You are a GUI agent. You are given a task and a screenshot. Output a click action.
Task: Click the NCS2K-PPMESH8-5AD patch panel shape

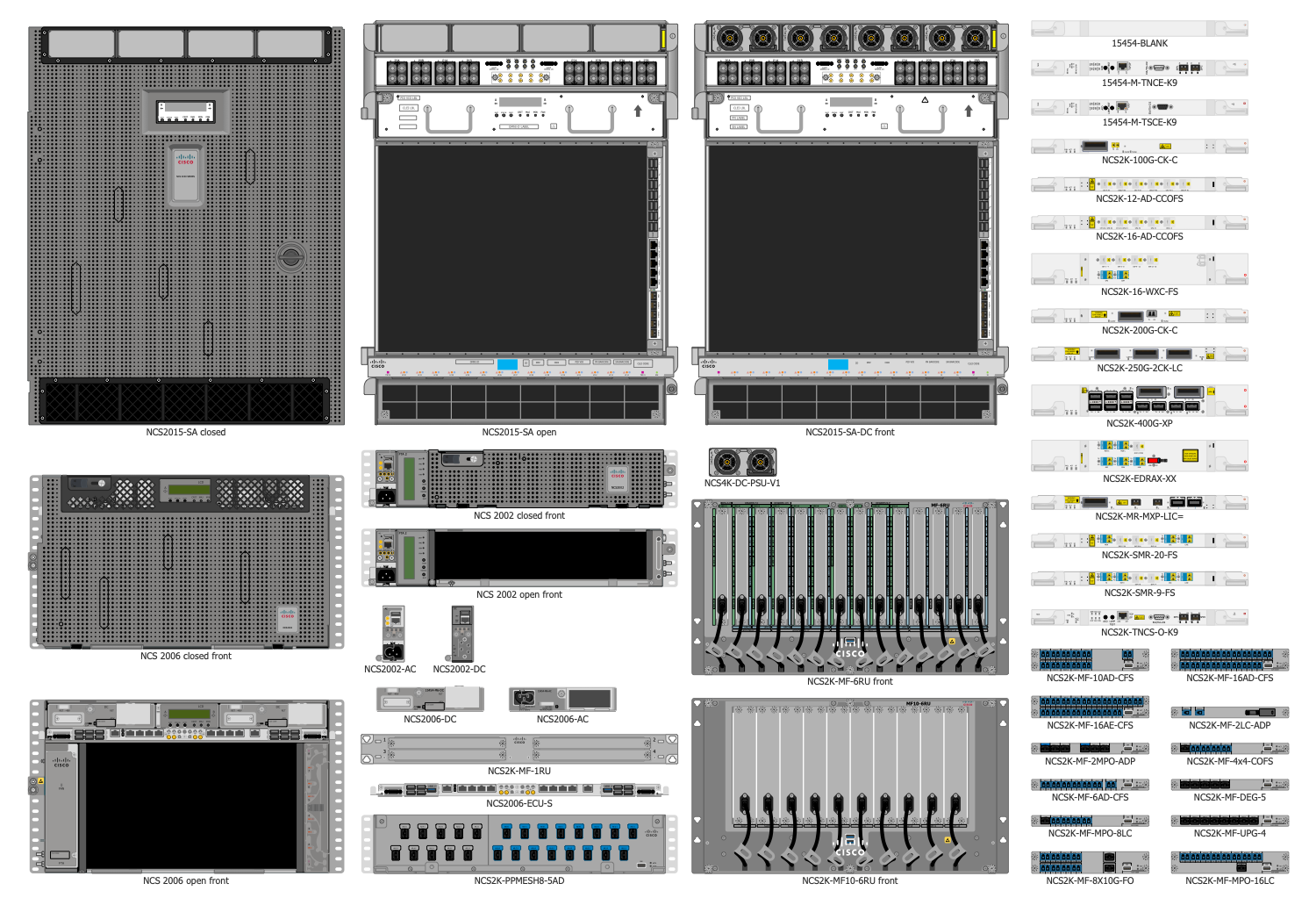click(x=519, y=844)
